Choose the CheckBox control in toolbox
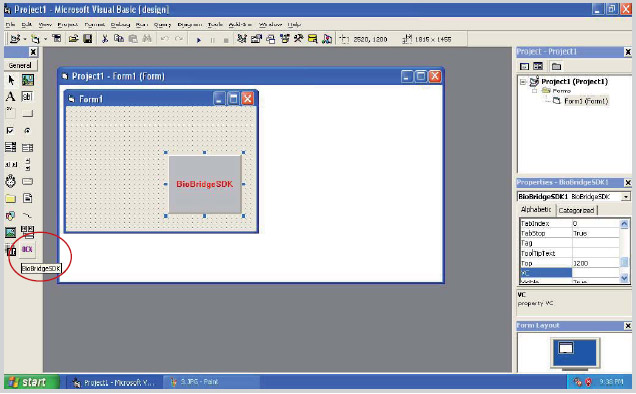 [10, 131]
